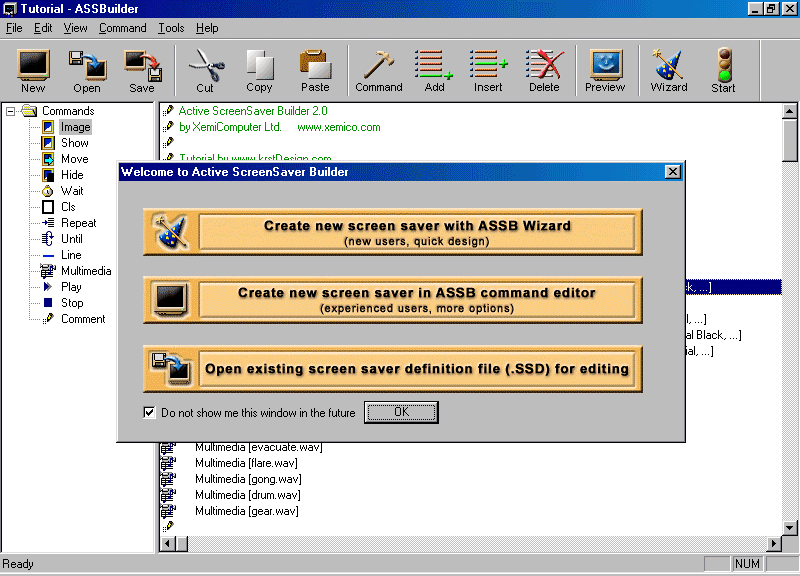The height and width of the screenshot is (576, 800).
Task: Open the Tools menu
Action: pyautogui.click(x=171, y=28)
